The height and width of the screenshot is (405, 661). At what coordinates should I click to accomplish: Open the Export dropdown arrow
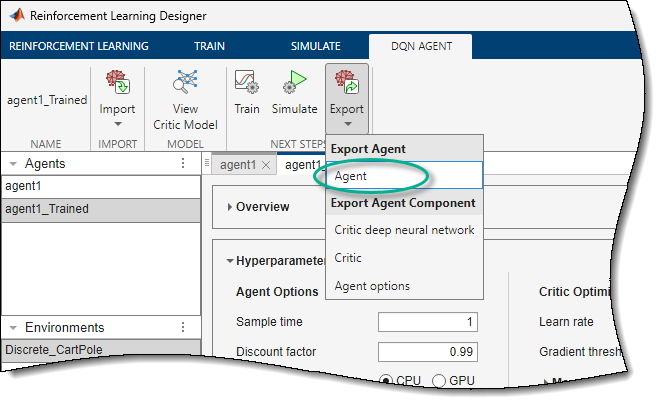click(348, 124)
